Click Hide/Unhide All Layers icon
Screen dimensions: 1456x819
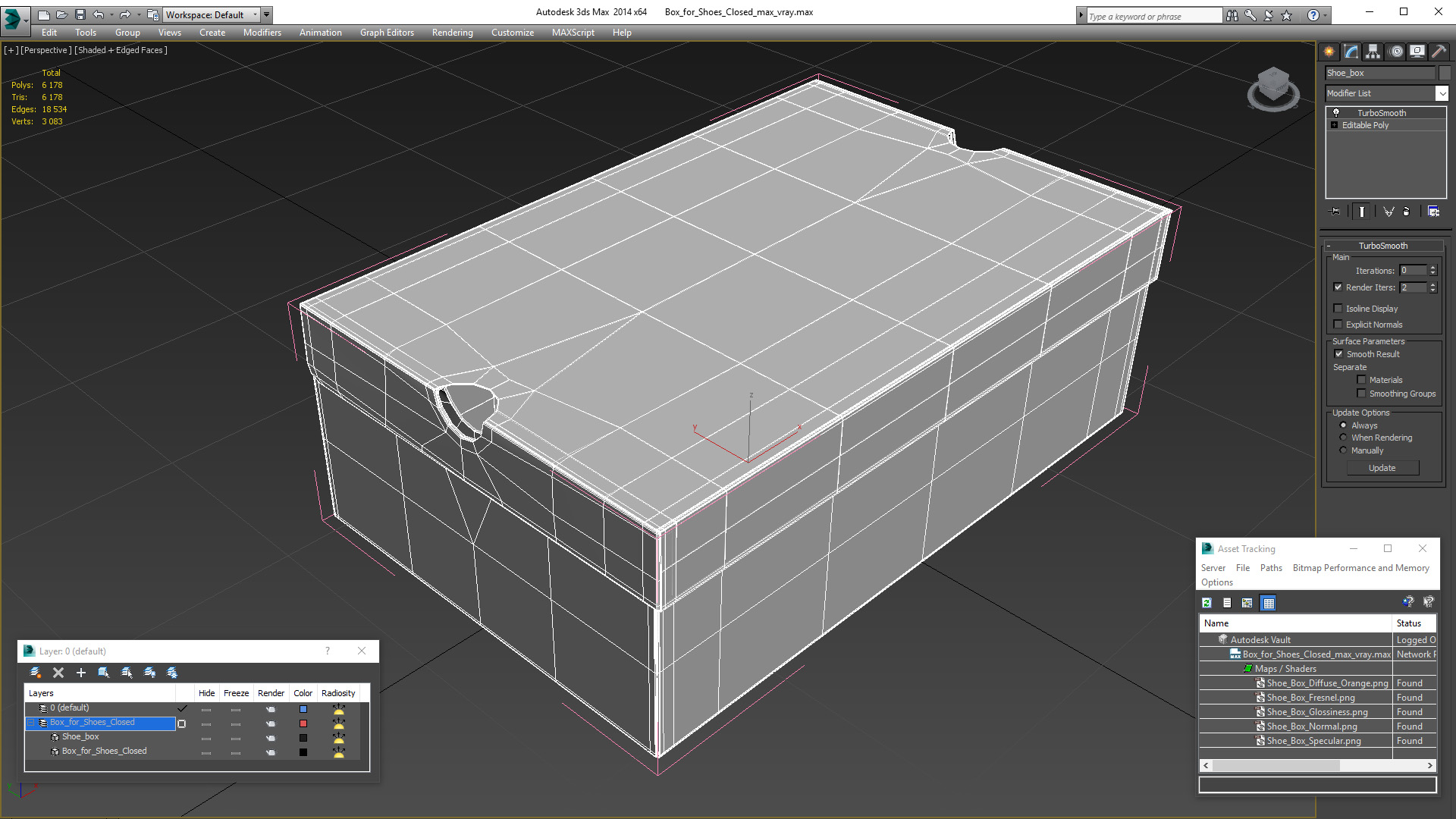click(x=149, y=673)
